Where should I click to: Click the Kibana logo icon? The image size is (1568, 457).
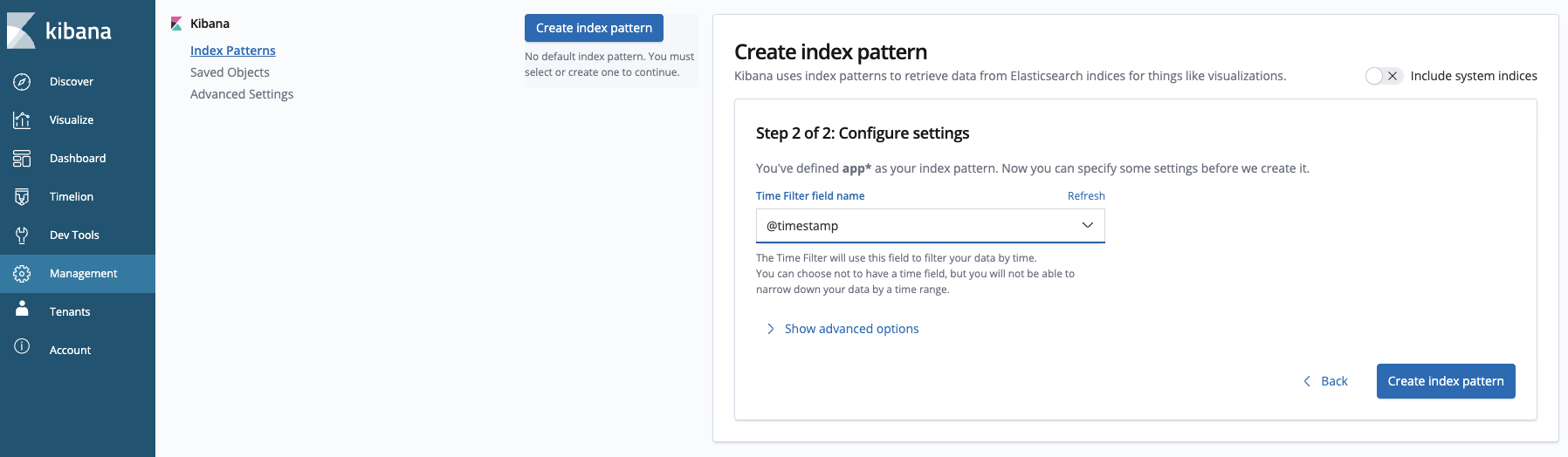pyautogui.click(x=22, y=31)
